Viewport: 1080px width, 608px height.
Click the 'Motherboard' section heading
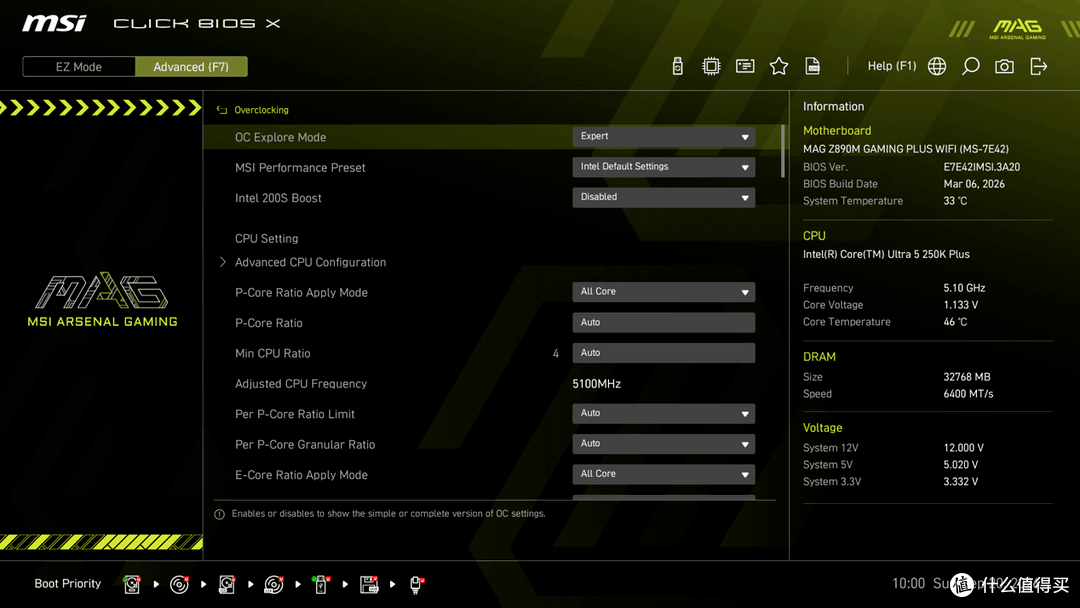tap(837, 131)
